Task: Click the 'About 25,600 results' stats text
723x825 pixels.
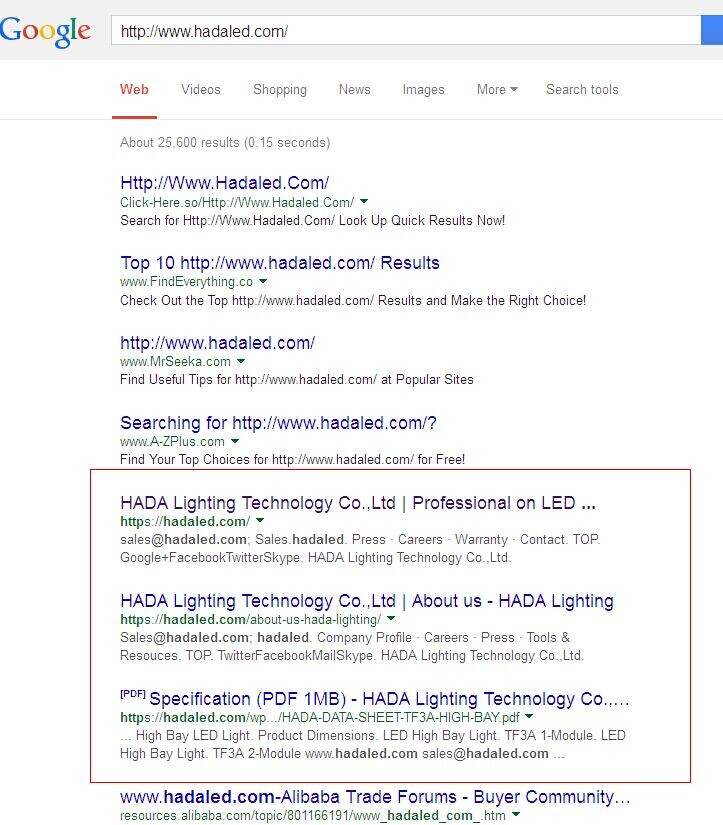Action: (225, 143)
